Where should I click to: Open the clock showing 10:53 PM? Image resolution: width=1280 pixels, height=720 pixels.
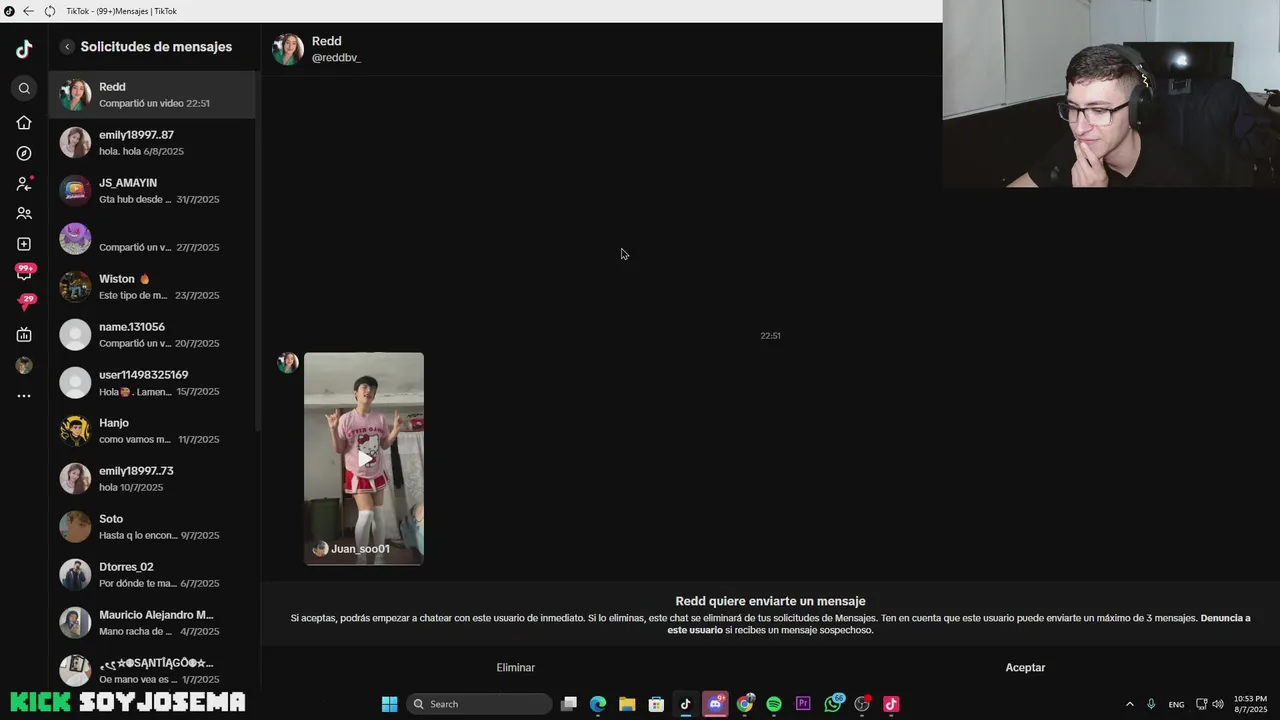[x=1250, y=704]
